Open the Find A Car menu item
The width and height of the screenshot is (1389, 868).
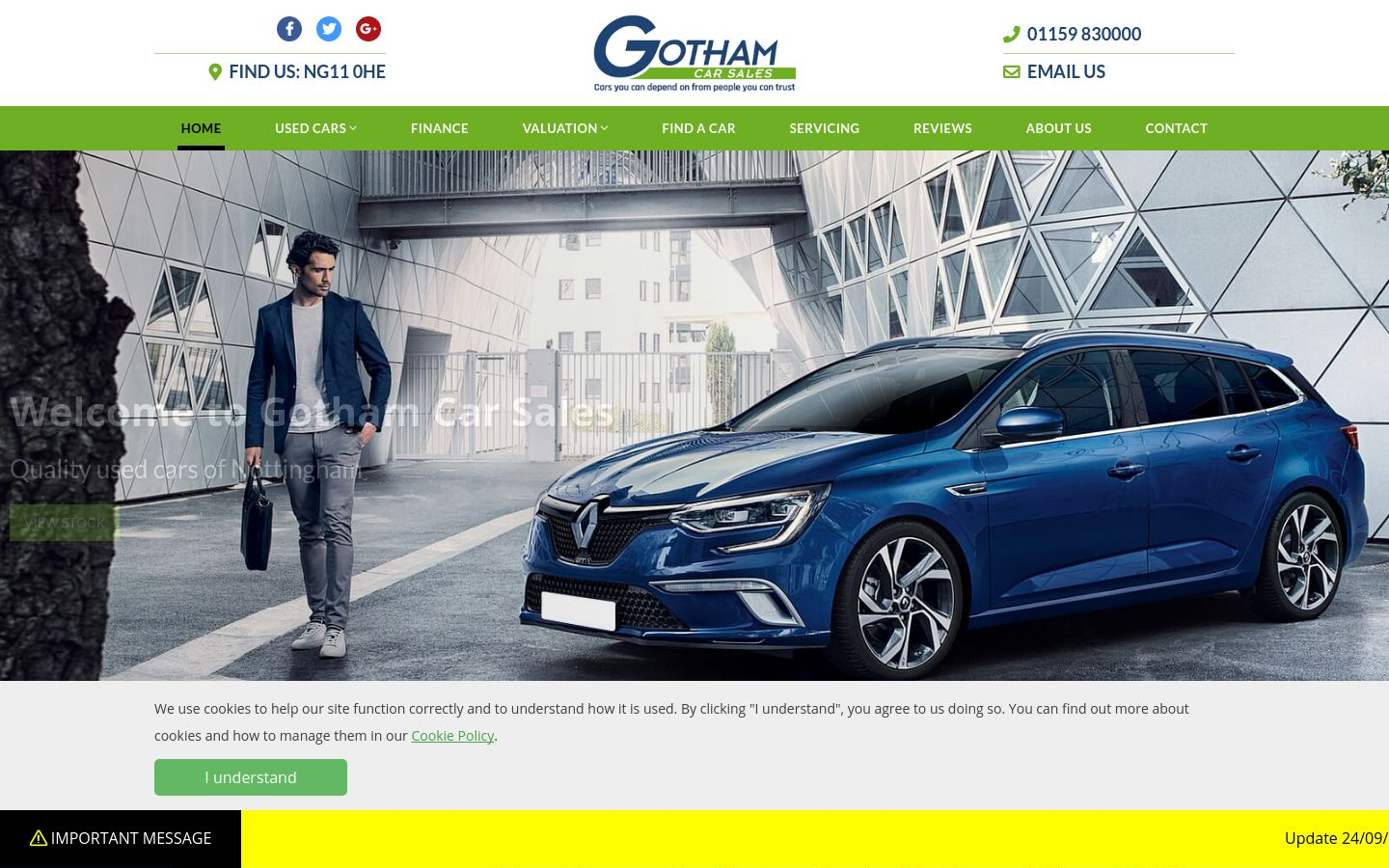point(698,128)
